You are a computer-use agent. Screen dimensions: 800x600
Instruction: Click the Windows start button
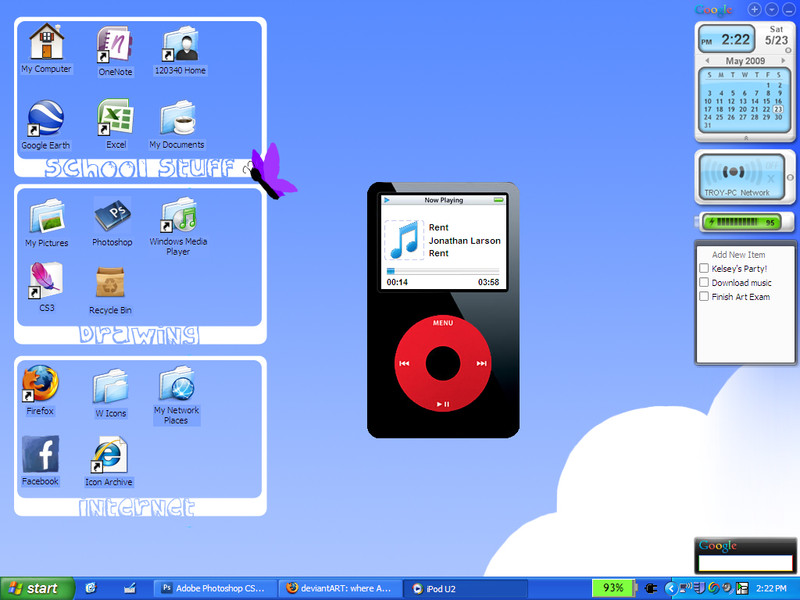37,588
